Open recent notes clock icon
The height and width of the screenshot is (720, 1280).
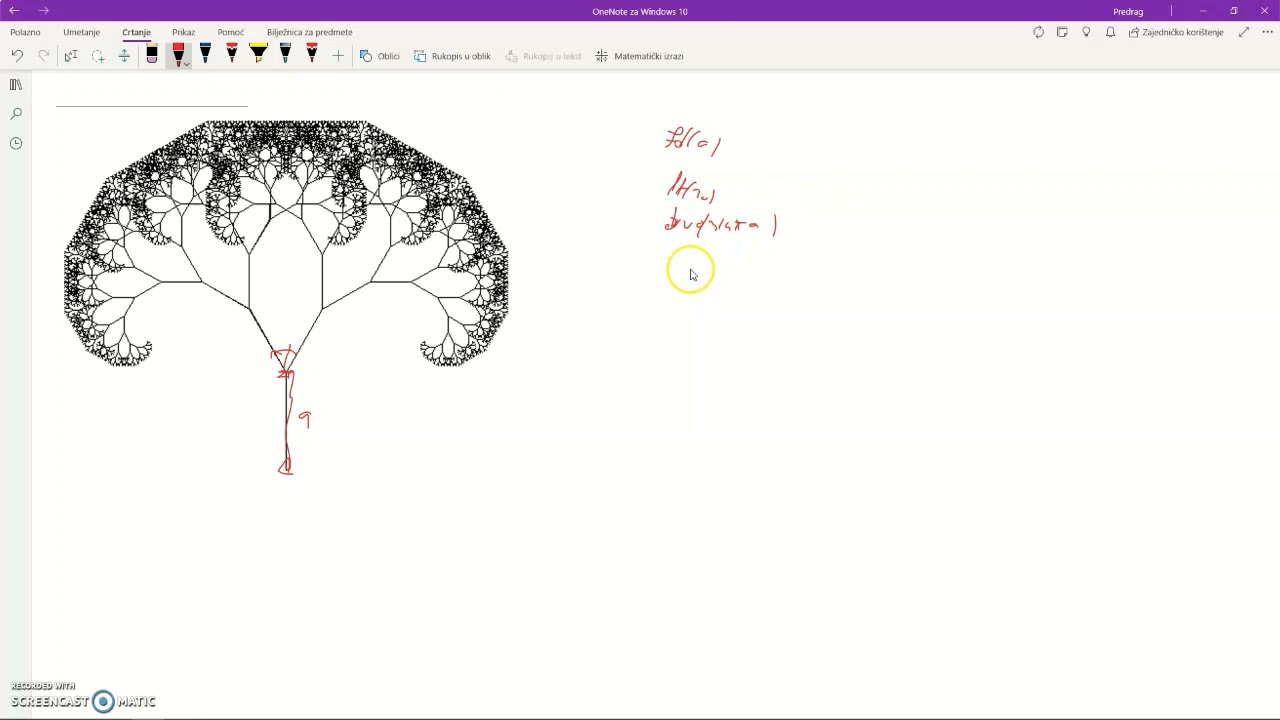click(16, 143)
